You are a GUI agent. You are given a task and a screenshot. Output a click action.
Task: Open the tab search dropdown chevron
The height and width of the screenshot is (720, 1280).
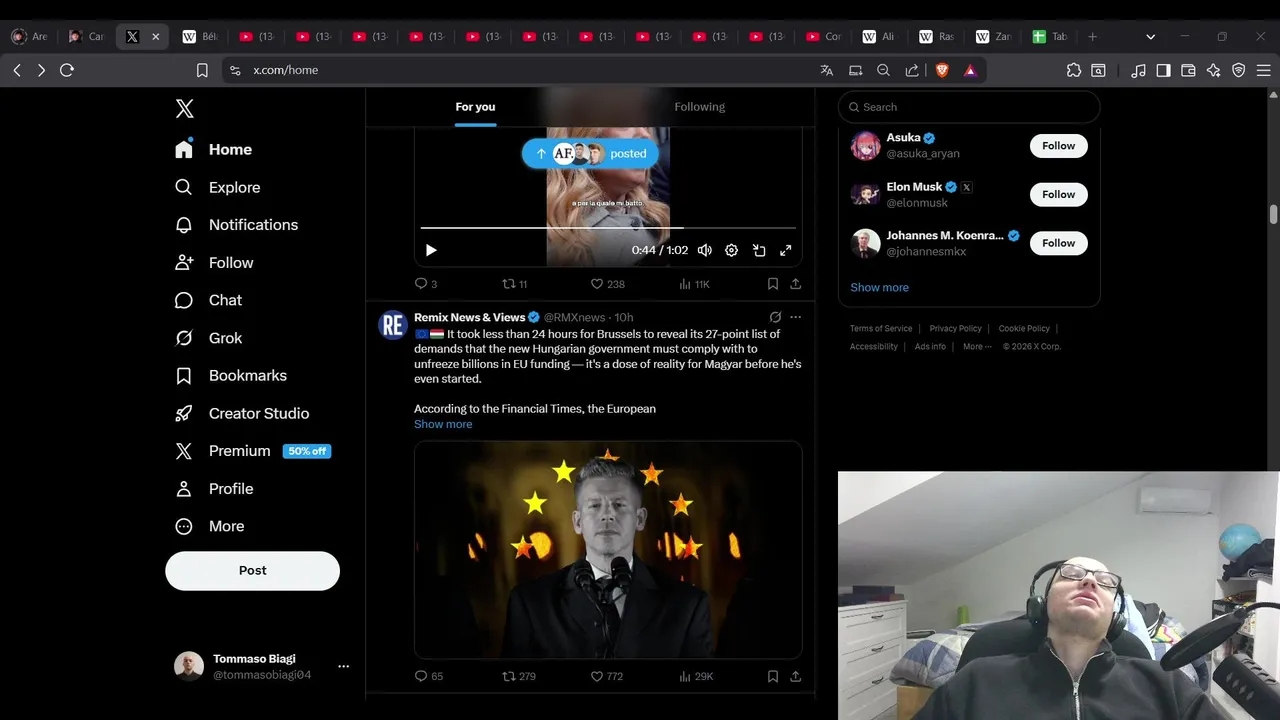click(1150, 36)
